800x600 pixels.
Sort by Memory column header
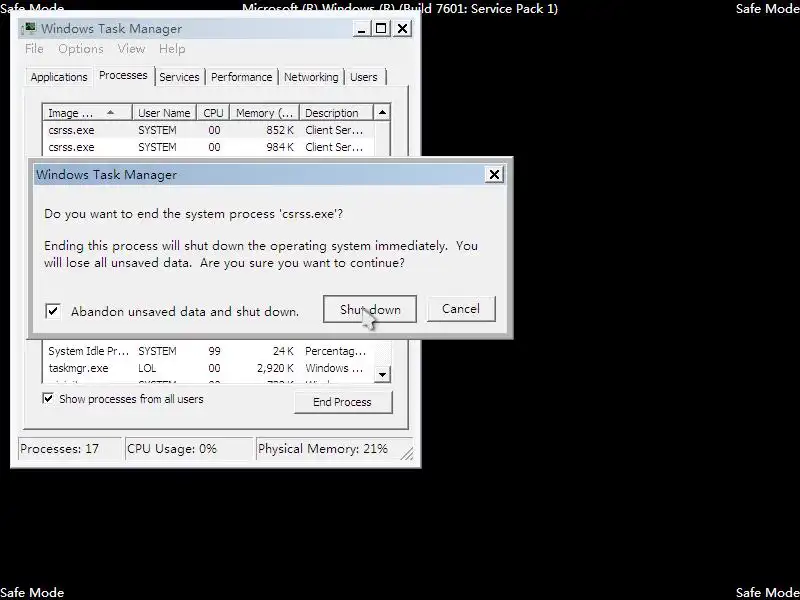click(264, 113)
